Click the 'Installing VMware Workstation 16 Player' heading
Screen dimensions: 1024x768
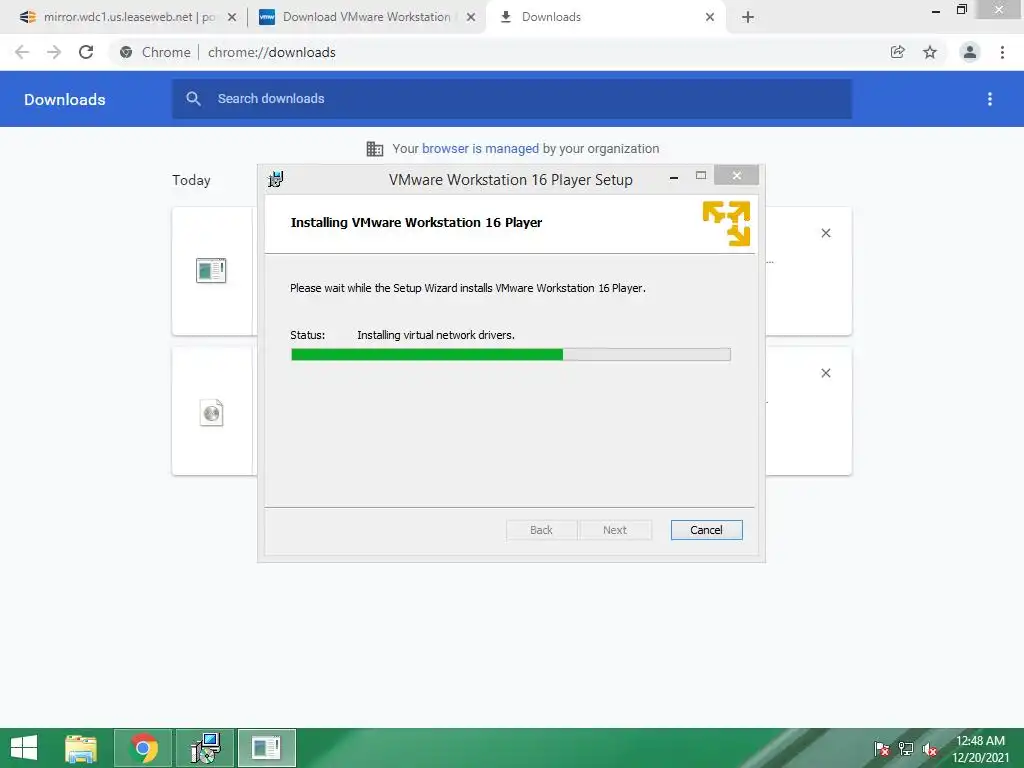416,223
